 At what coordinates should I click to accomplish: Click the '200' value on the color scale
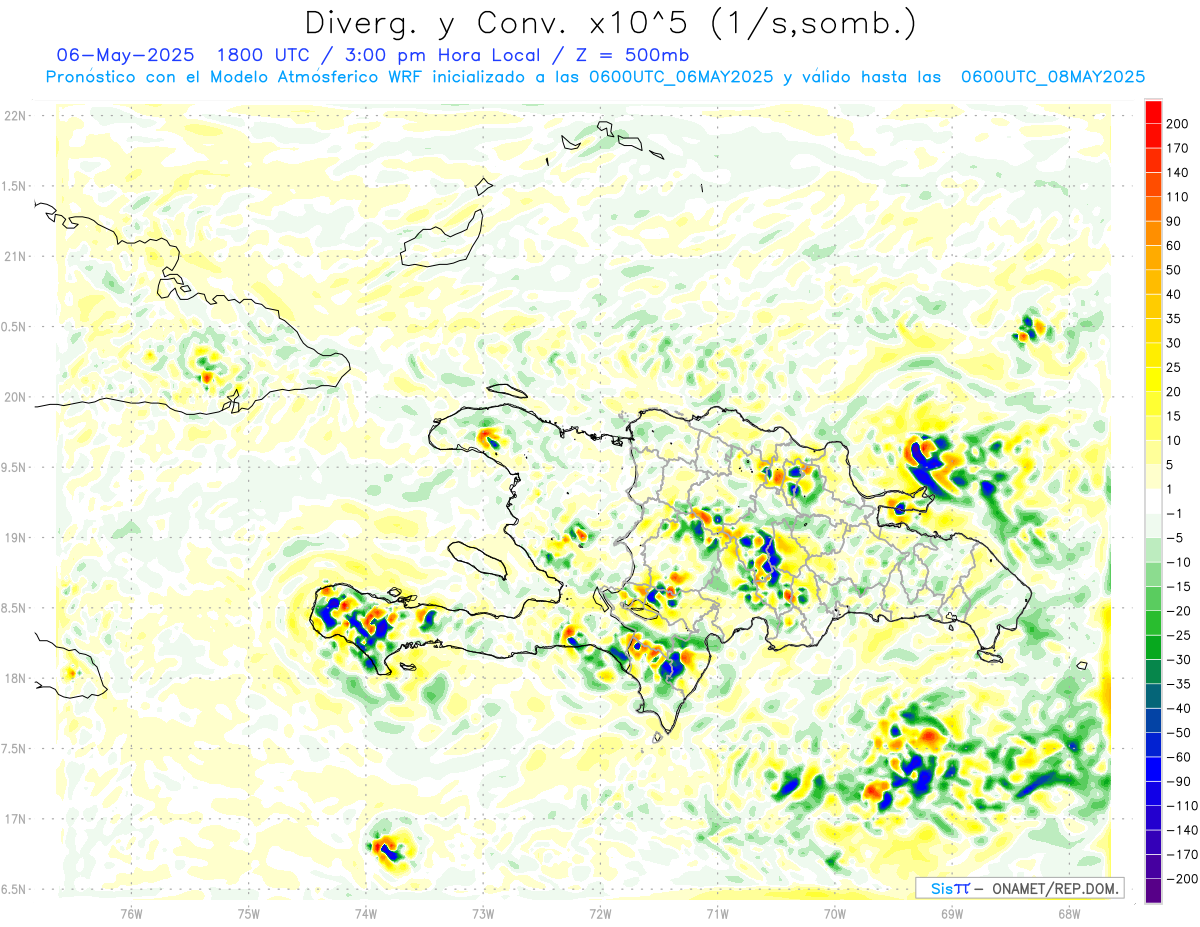click(1178, 124)
